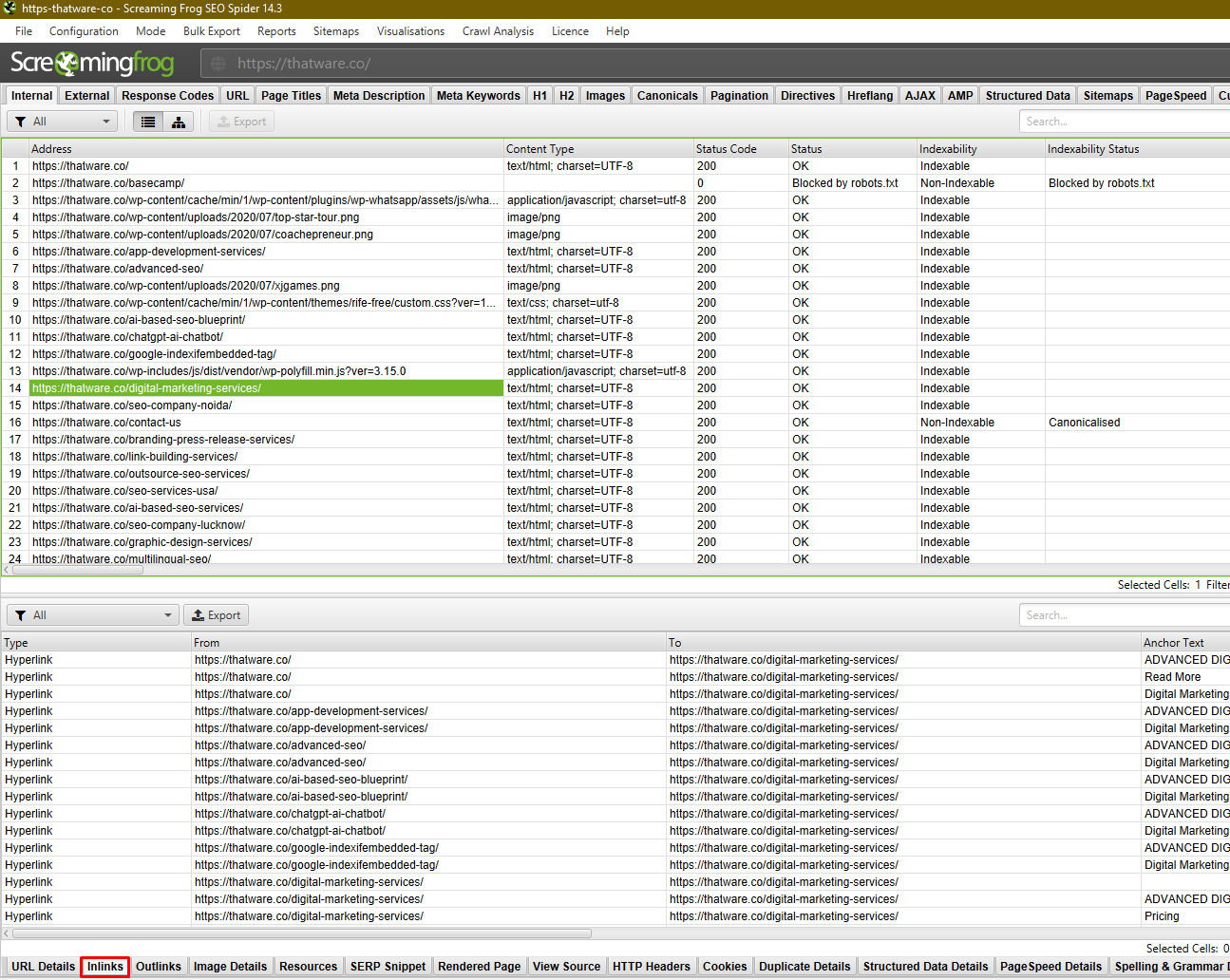Open the Rendered Page bottom tab
Screen dimensions: 1230x980
click(x=480, y=967)
